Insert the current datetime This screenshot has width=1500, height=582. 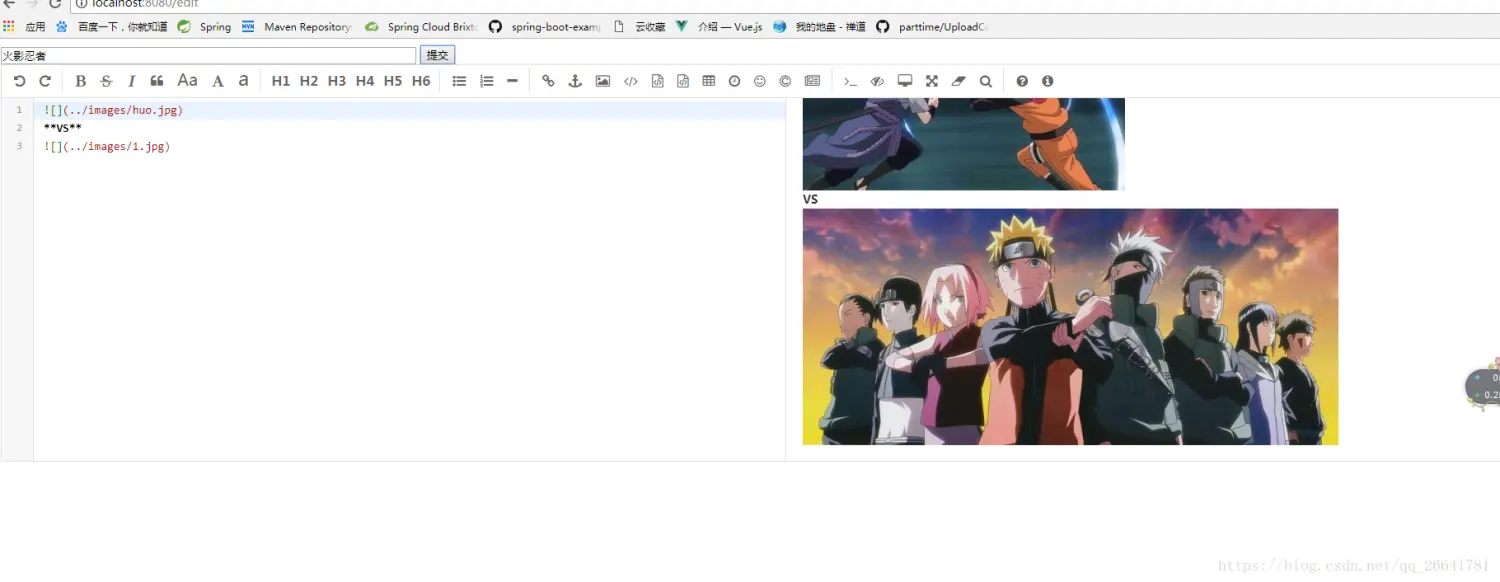(734, 81)
